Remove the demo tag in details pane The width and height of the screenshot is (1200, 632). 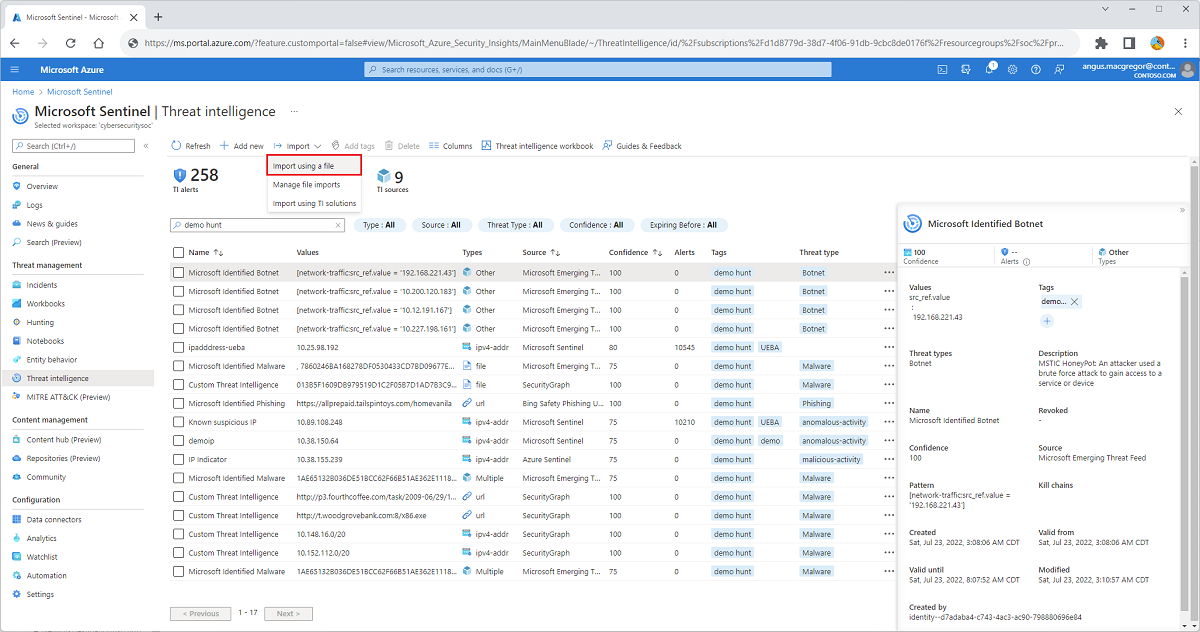[1074, 301]
